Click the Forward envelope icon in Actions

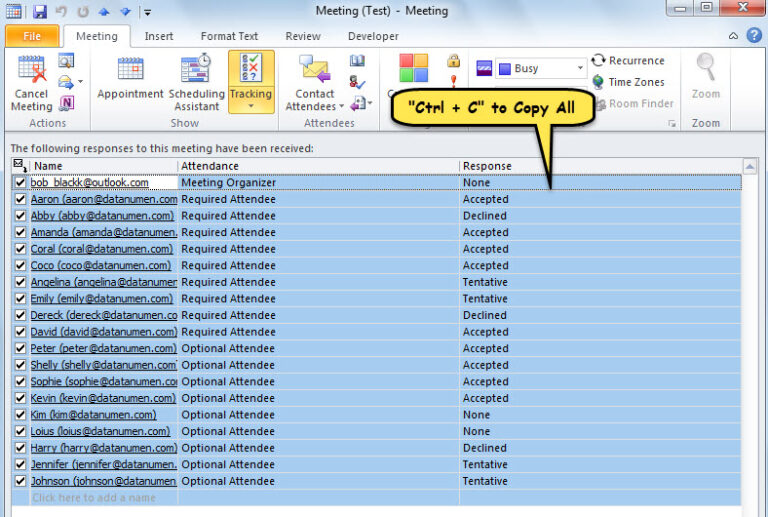pyautogui.click(x=66, y=82)
